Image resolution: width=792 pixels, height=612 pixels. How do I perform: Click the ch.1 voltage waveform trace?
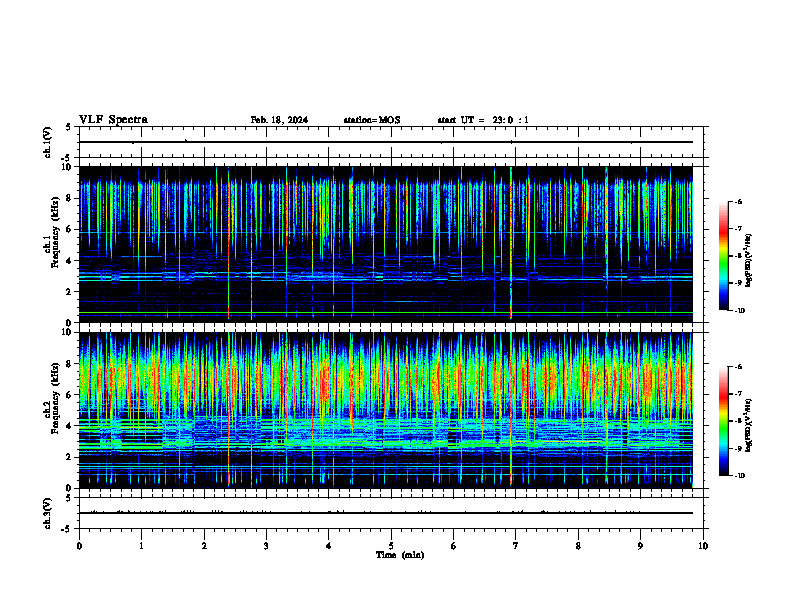pyautogui.click(x=386, y=142)
